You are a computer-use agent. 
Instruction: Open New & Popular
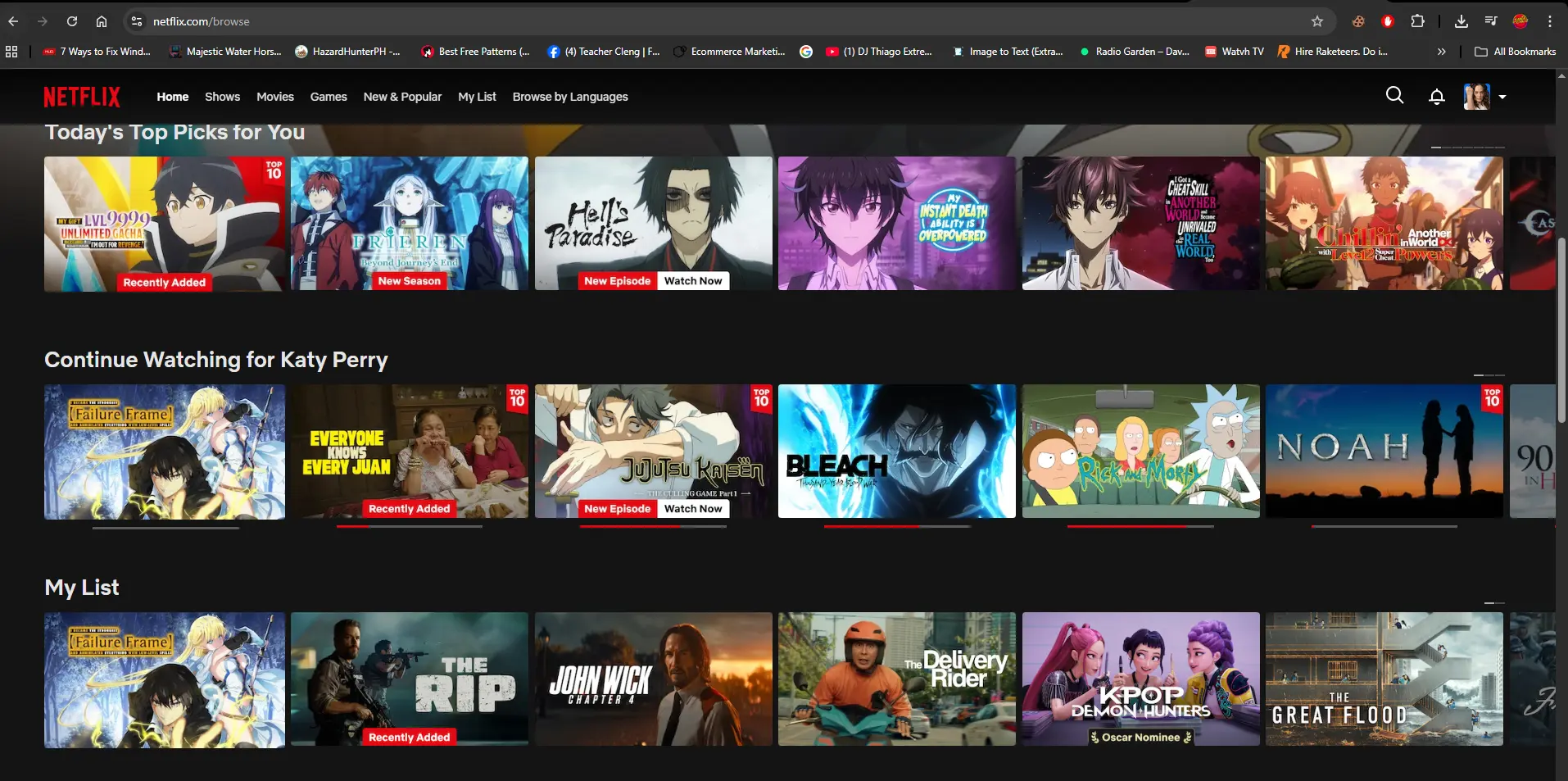tap(402, 97)
